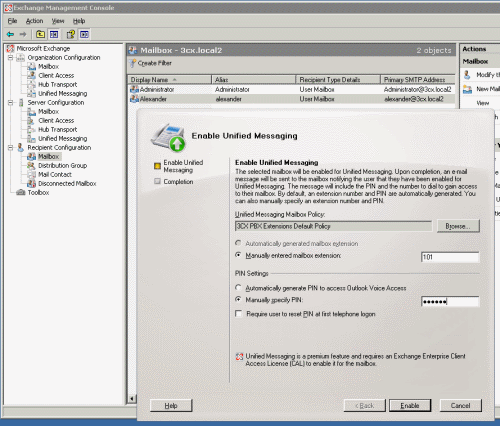Click View in the Actions pane

pos(483,103)
